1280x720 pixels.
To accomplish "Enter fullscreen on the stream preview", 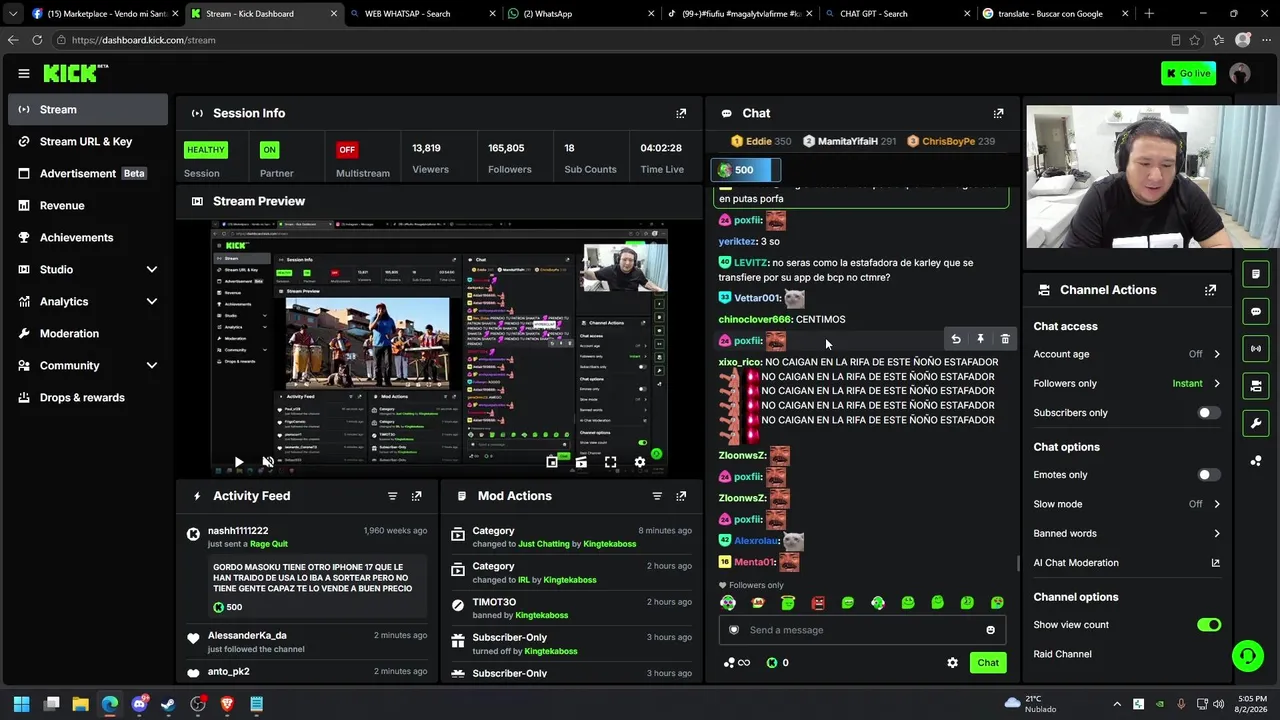I will pos(610,462).
